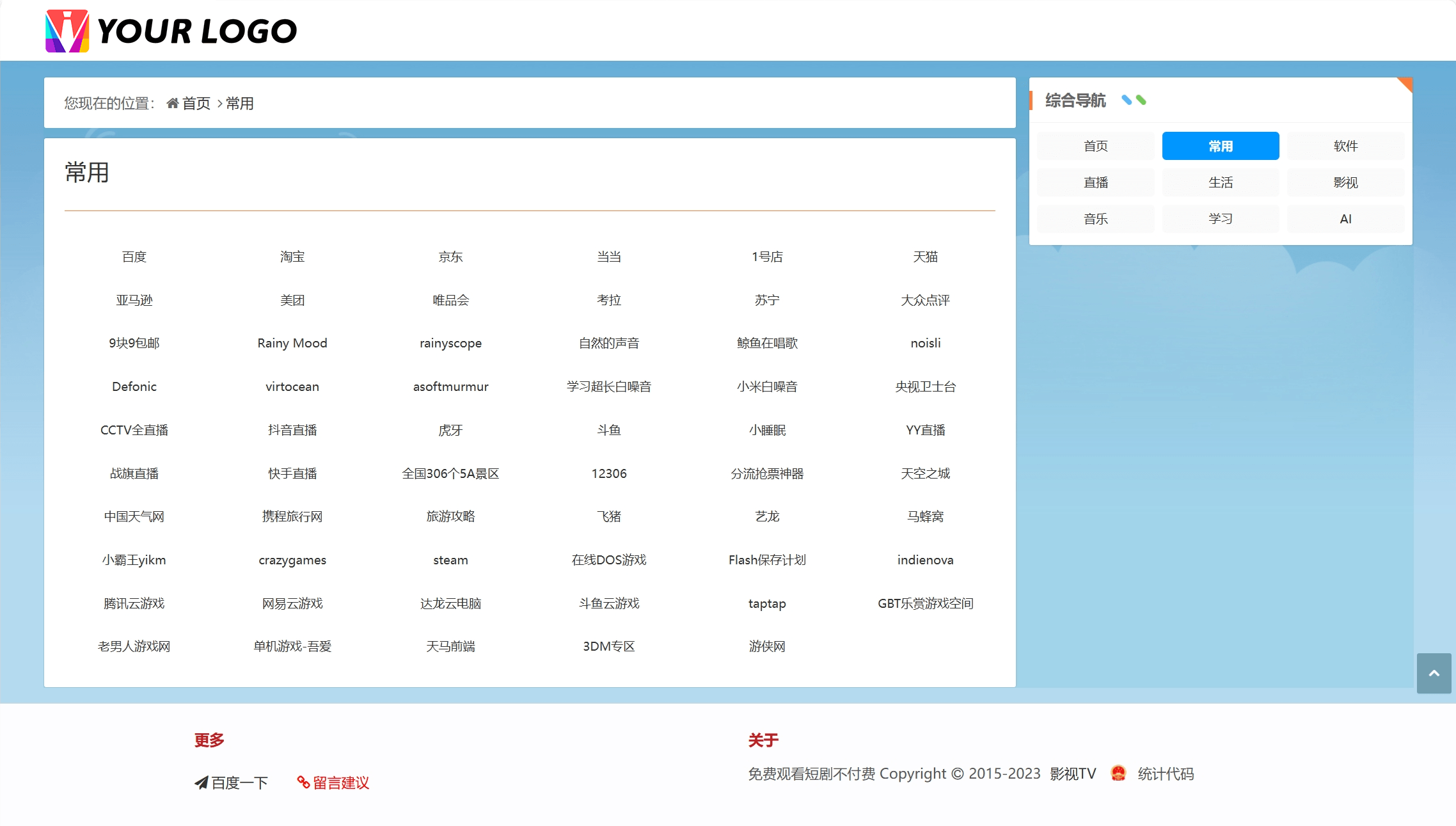Open the 唯品会 link
This screenshot has height=826, width=1456.
[x=450, y=300]
